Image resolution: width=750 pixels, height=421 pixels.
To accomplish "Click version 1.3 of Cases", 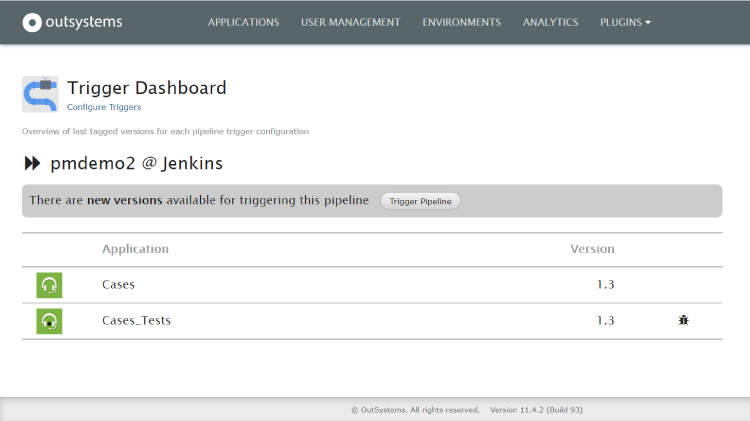I will click(605, 285).
